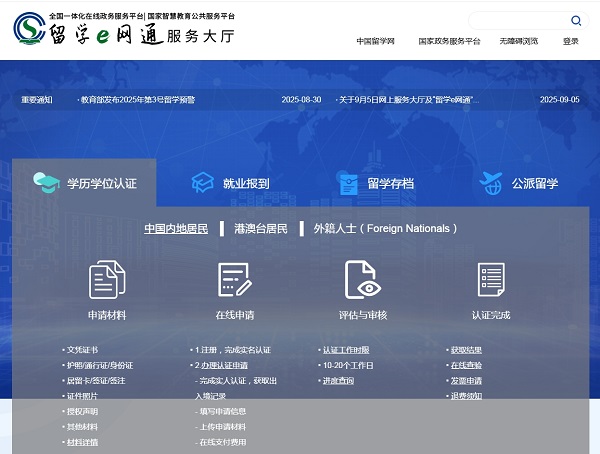600x454 pixels.
Task: Open the 进度查询 link
Action: click(x=338, y=381)
